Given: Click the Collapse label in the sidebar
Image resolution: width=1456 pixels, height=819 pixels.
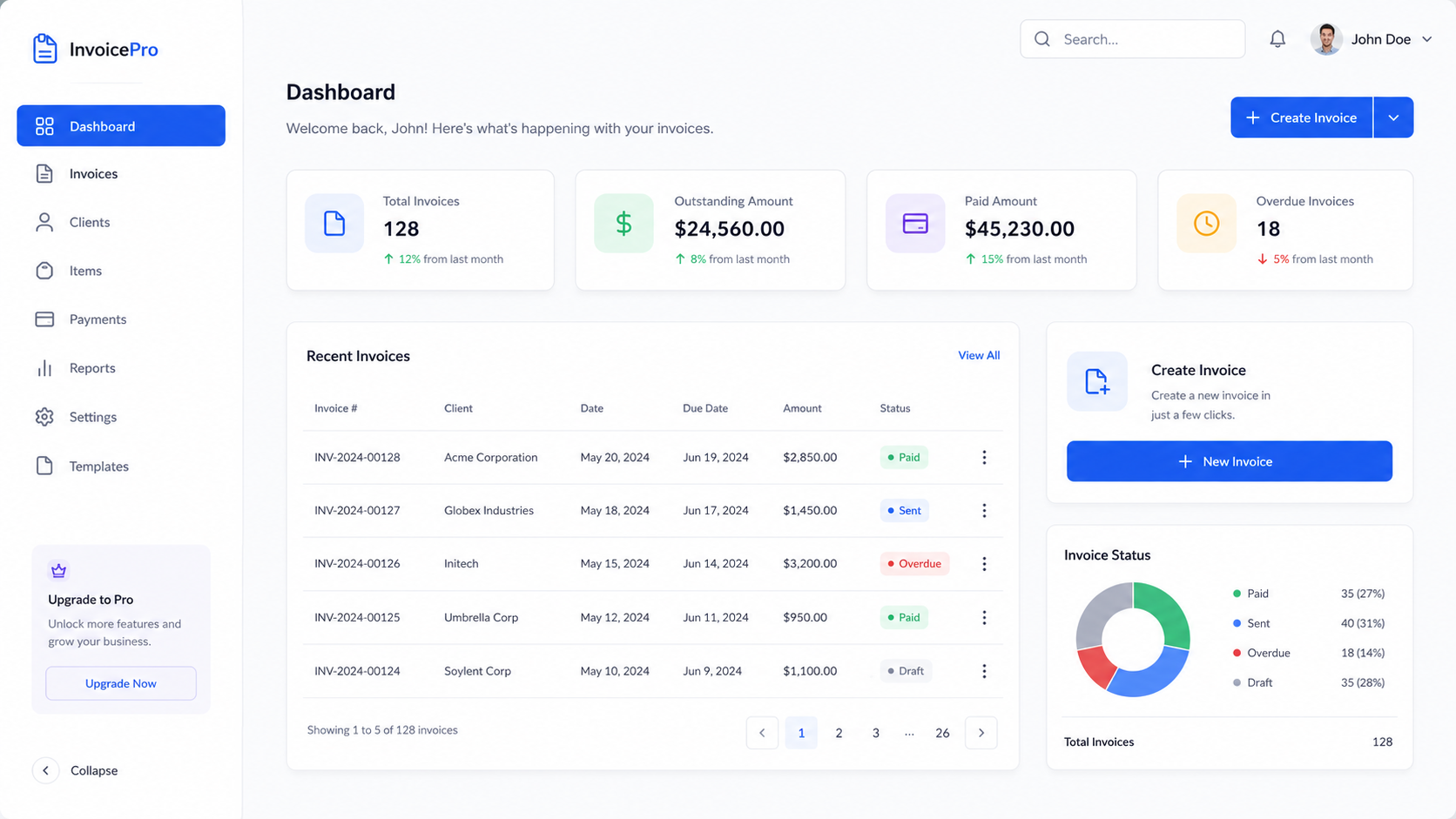Looking at the screenshot, I should 94,770.
